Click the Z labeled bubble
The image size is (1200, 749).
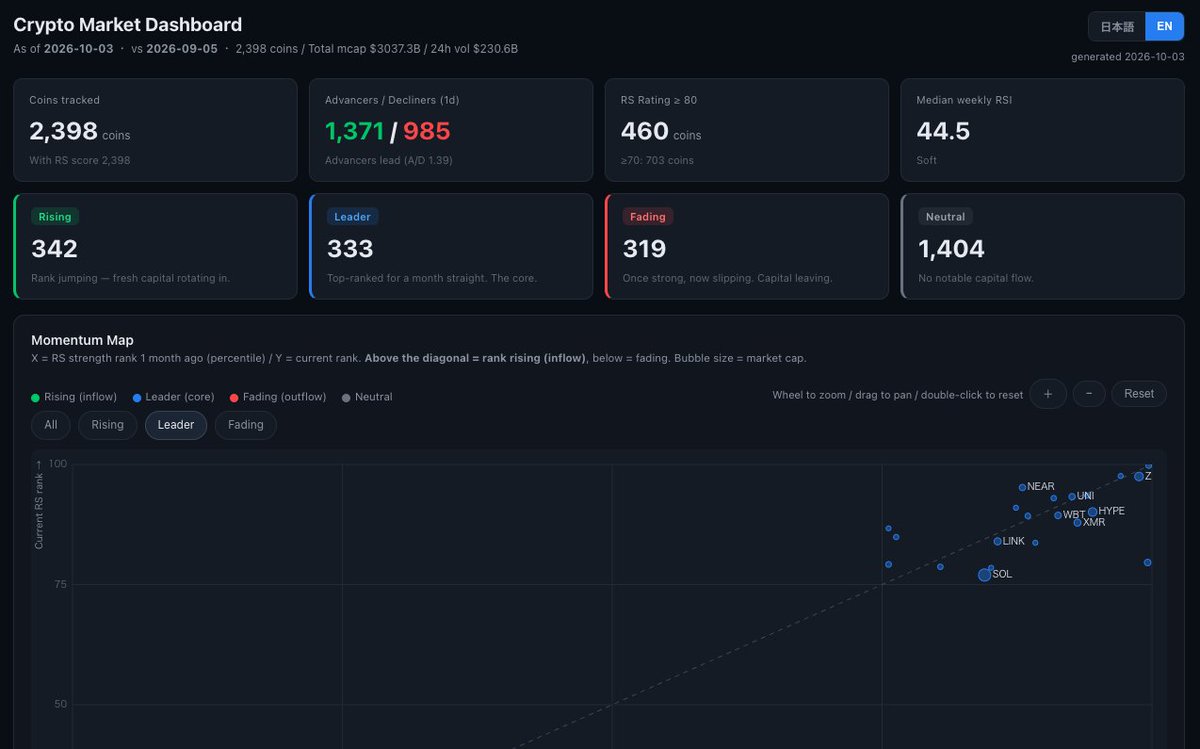click(1139, 476)
